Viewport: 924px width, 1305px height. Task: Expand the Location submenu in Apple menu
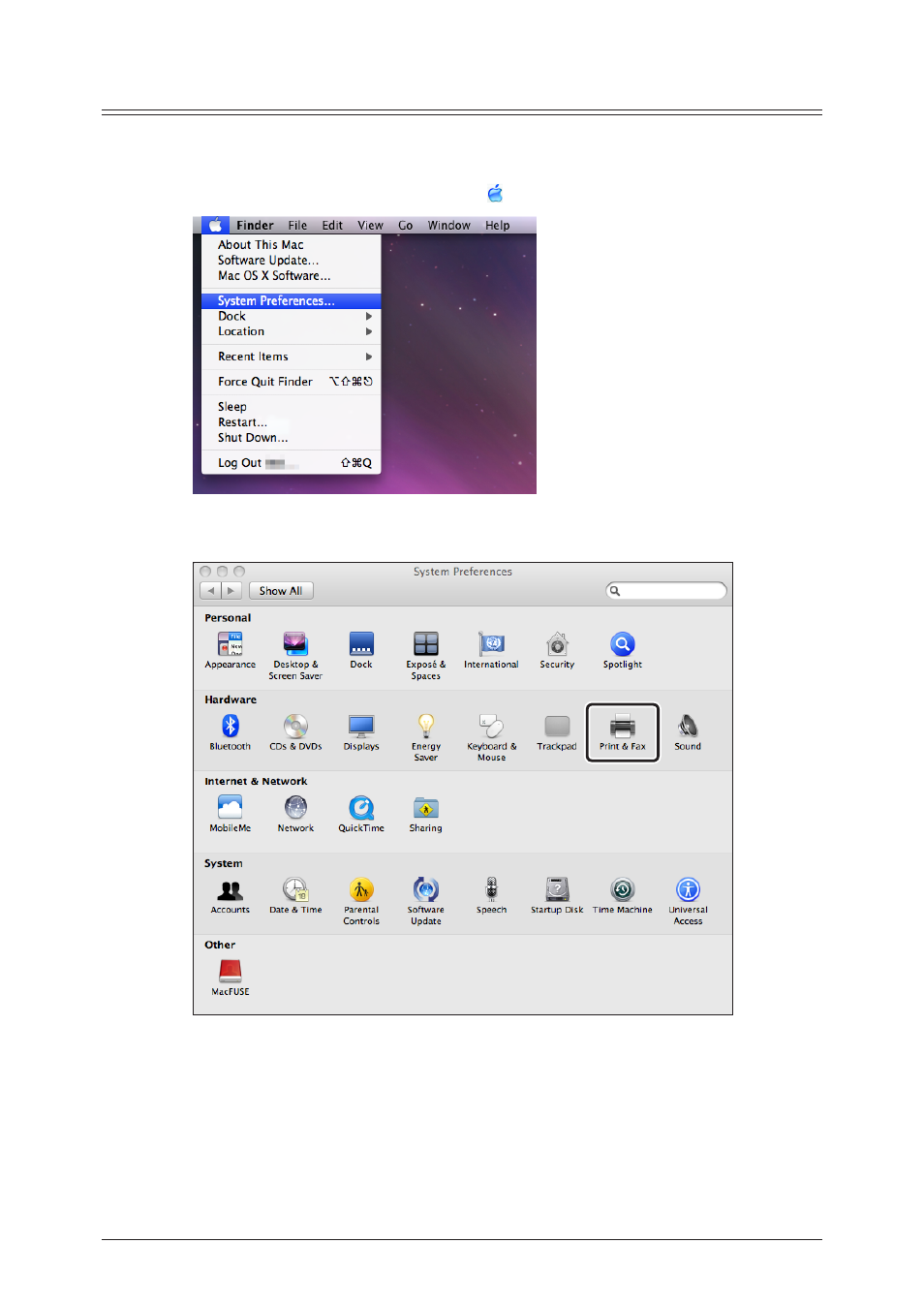pyautogui.click(x=291, y=331)
